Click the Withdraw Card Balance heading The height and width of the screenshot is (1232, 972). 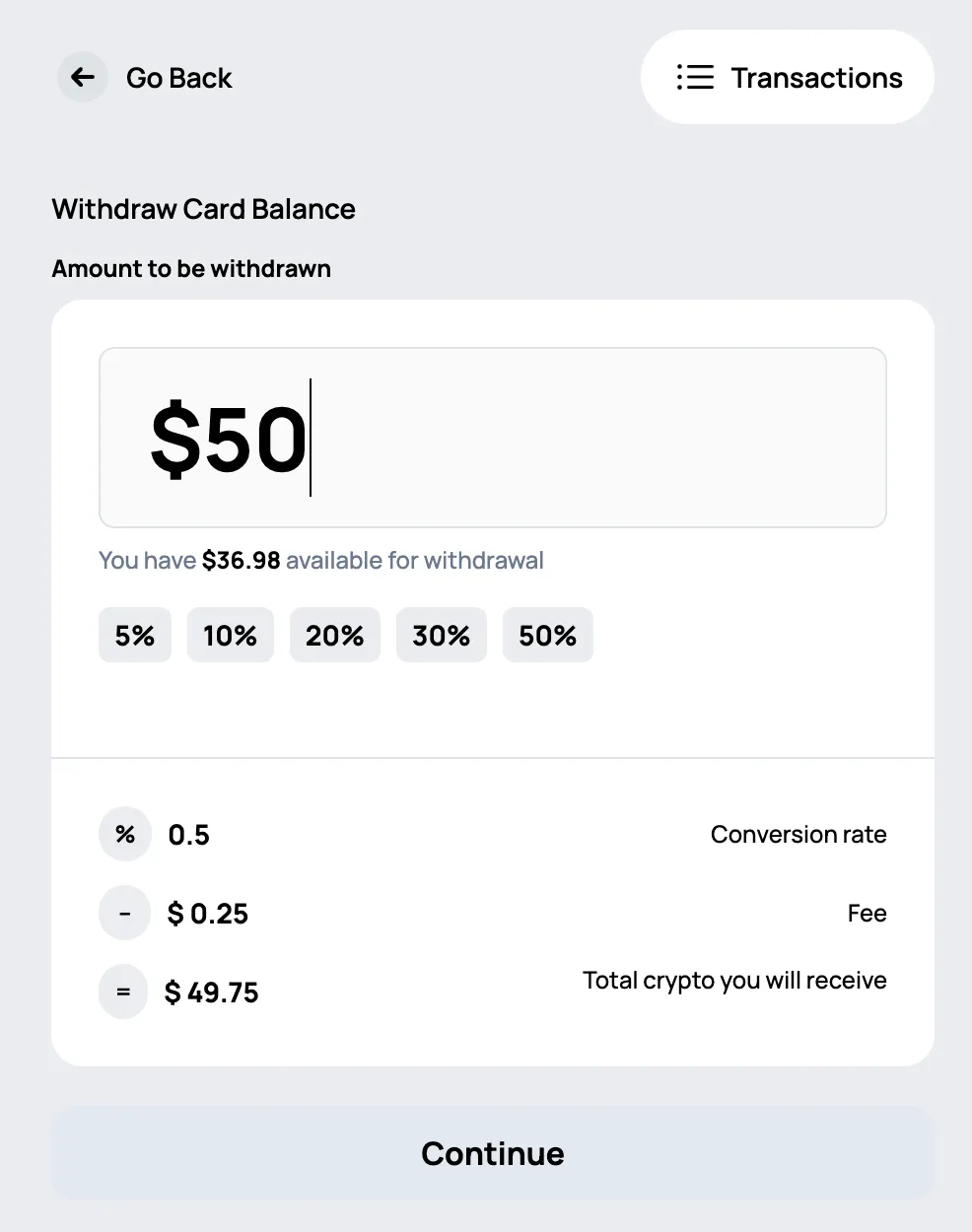pos(203,209)
